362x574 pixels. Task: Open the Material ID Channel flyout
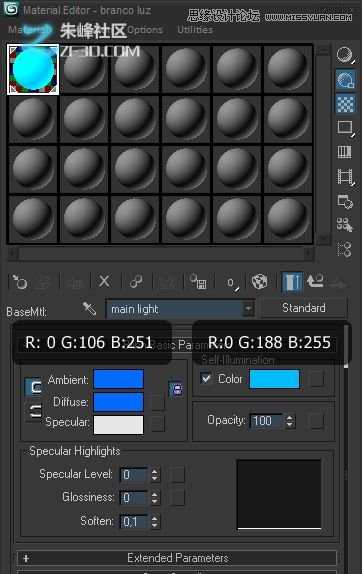click(232, 283)
